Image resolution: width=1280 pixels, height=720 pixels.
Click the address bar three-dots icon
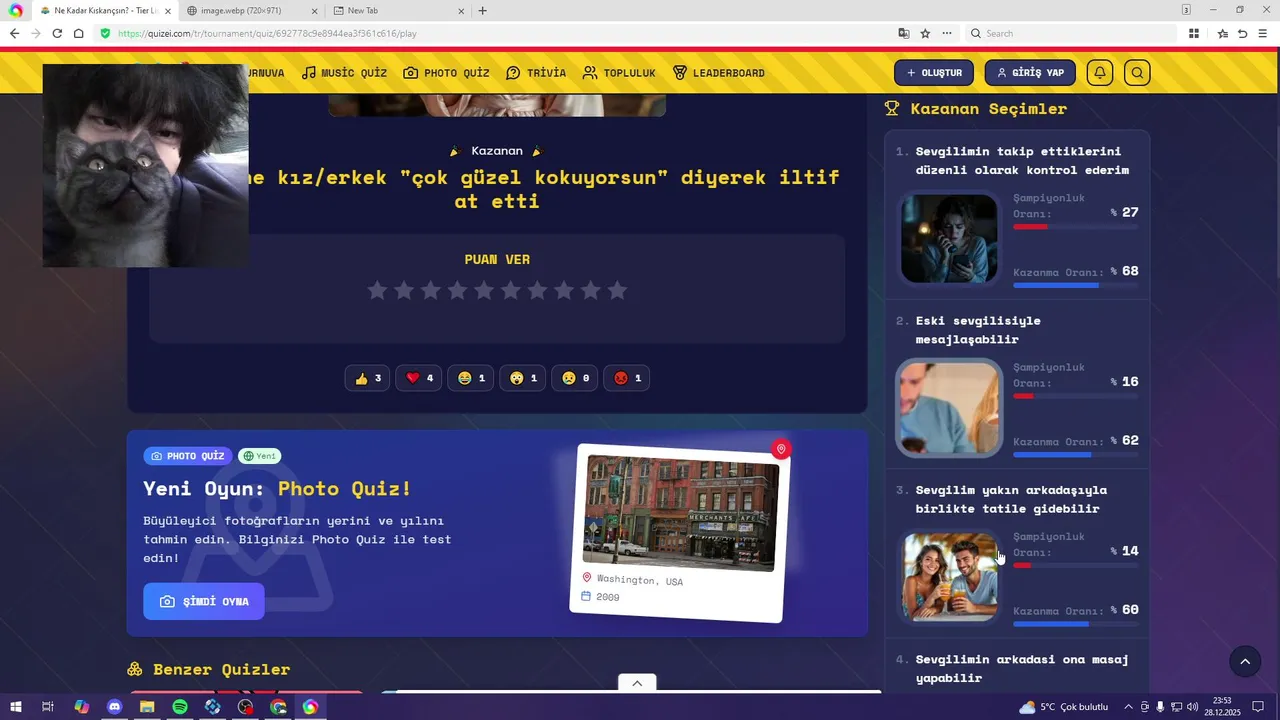click(x=946, y=33)
